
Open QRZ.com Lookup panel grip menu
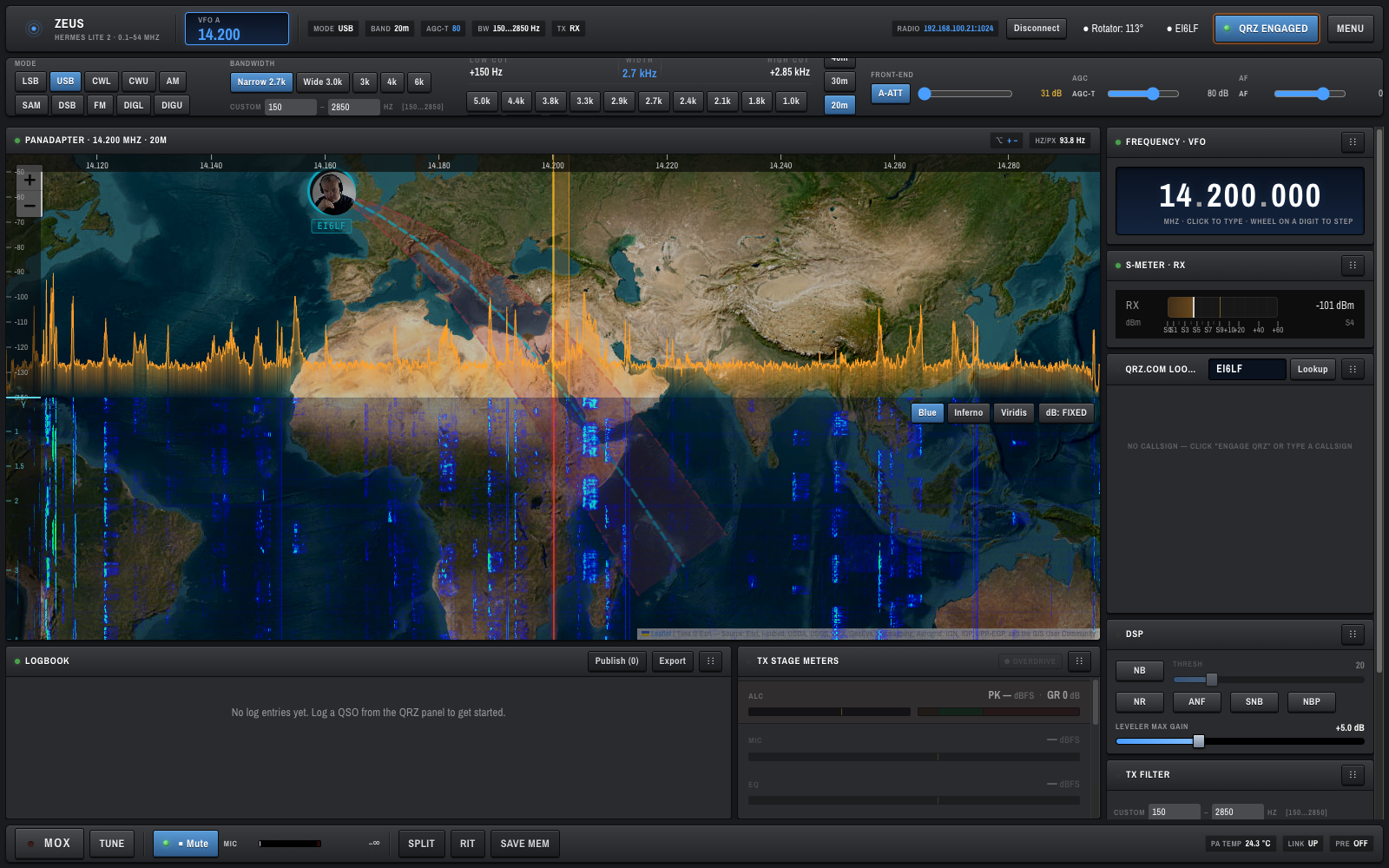coord(1353,370)
